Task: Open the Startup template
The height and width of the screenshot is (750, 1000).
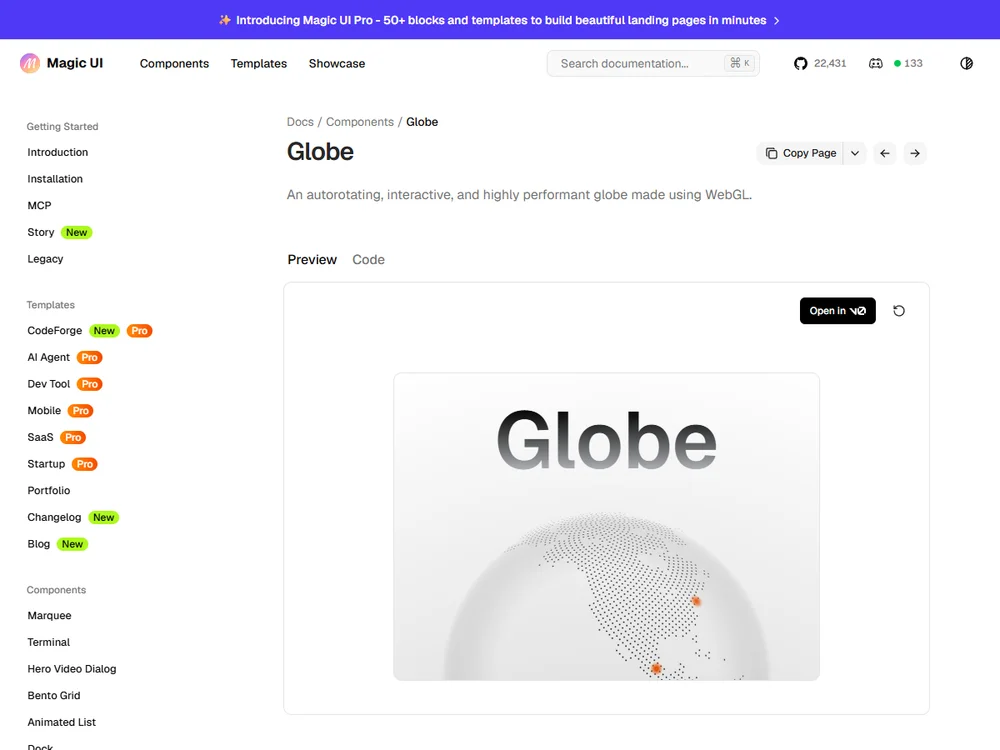Action: pyautogui.click(x=46, y=464)
